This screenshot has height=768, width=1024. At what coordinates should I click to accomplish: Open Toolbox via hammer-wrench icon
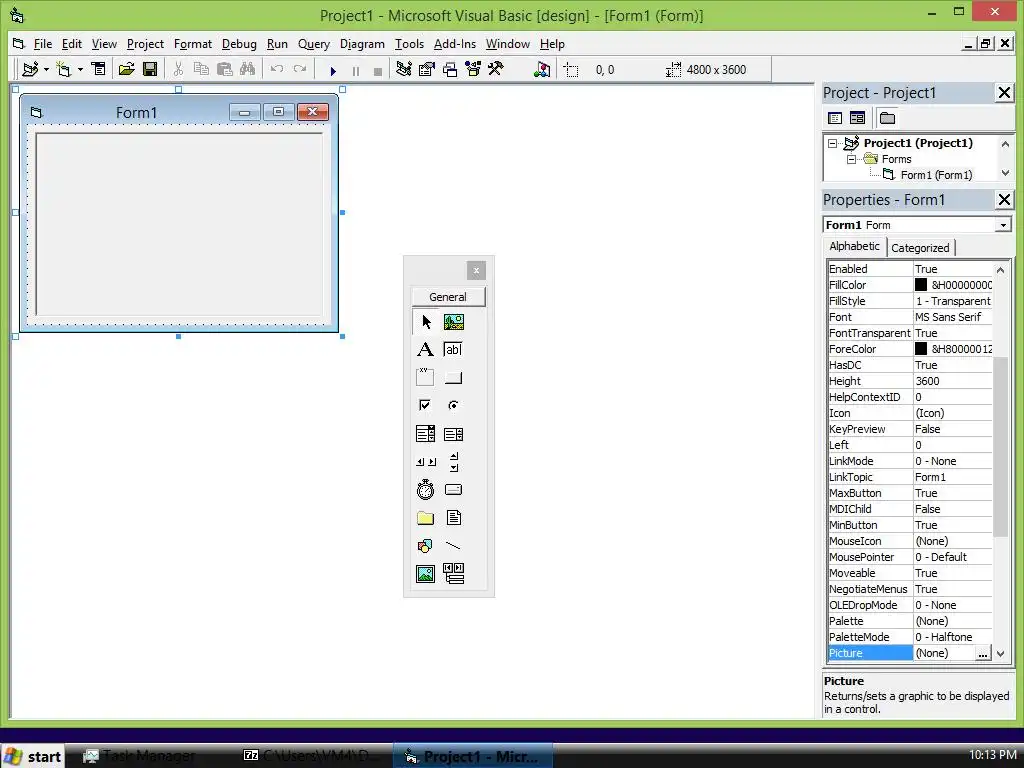496,69
